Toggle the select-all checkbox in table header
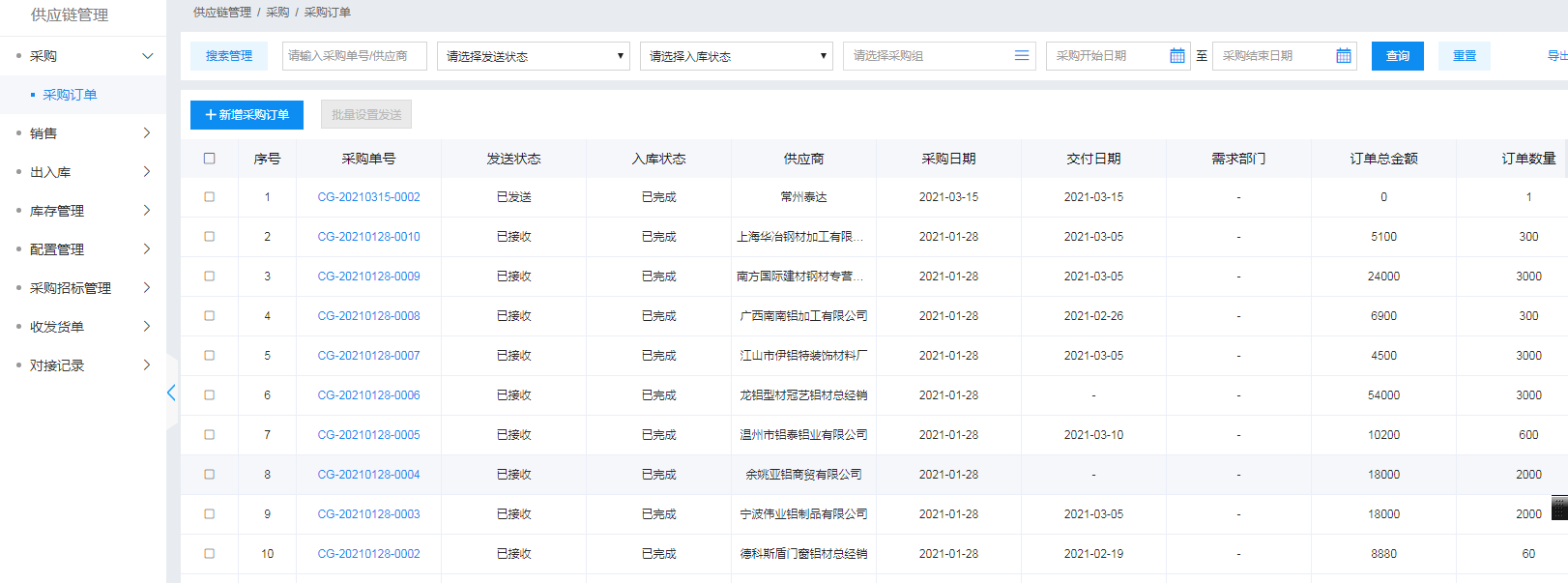 (209, 159)
